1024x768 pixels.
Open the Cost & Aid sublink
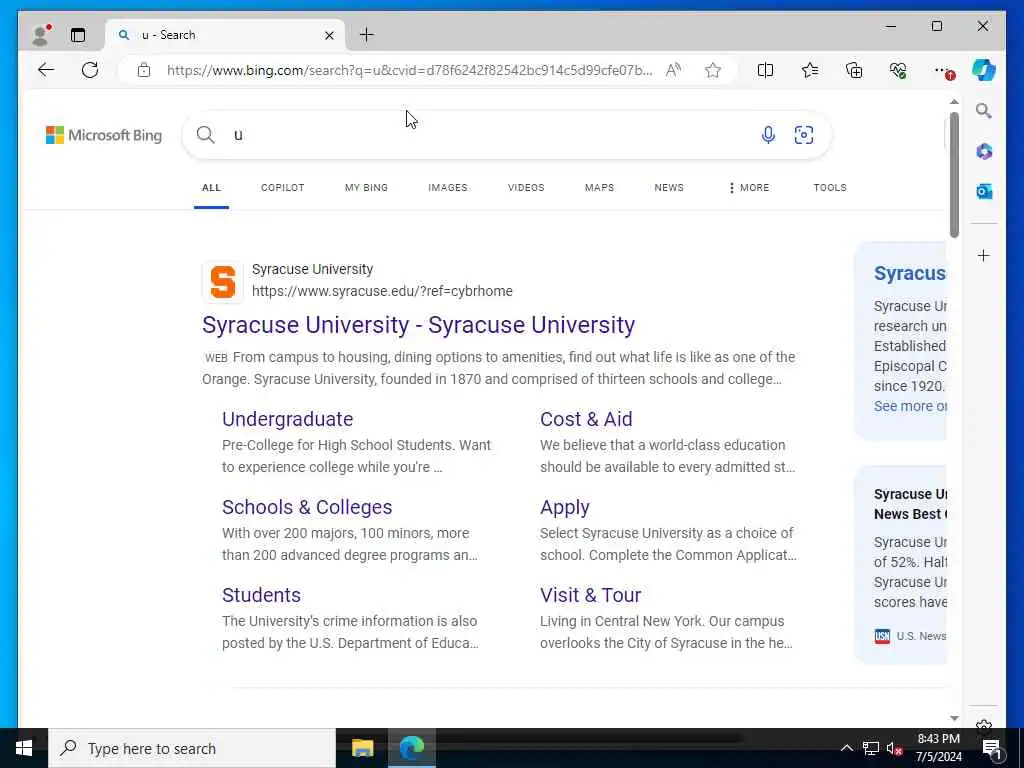[586, 419]
